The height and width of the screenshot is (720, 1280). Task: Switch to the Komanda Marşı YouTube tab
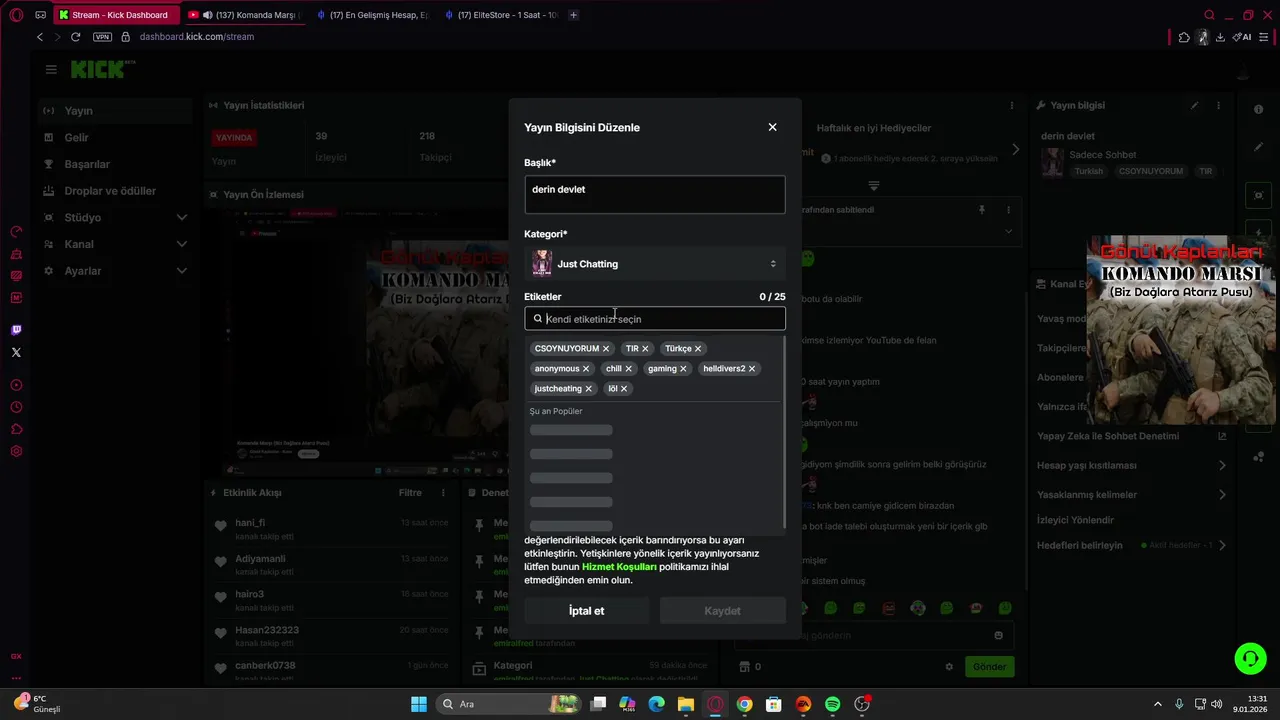click(x=244, y=15)
